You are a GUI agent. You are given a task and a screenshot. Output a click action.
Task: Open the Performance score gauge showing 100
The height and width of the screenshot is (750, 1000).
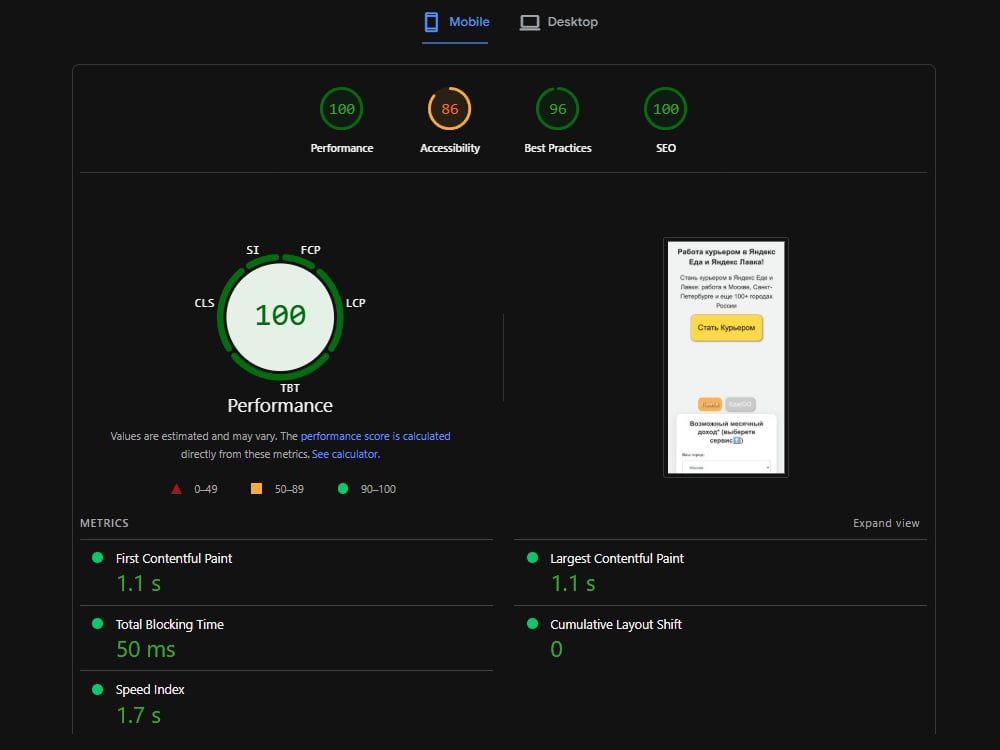tap(341, 109)
